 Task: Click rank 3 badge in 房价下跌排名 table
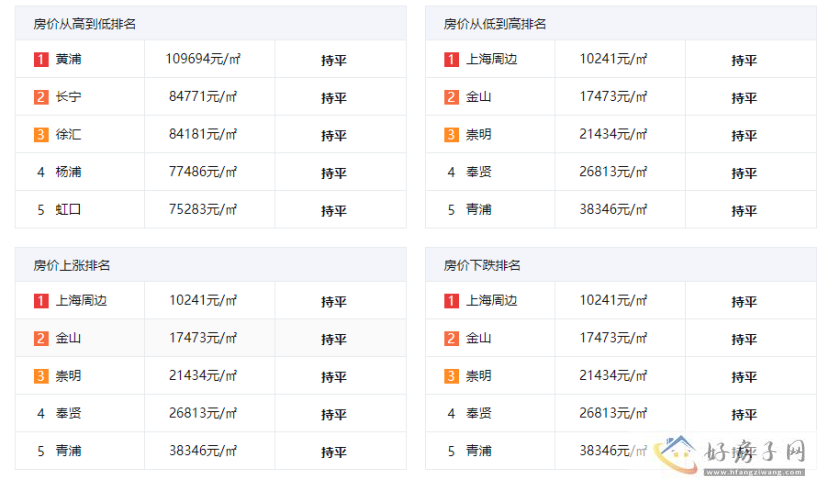pyautogui.click(x=451, y=376)
